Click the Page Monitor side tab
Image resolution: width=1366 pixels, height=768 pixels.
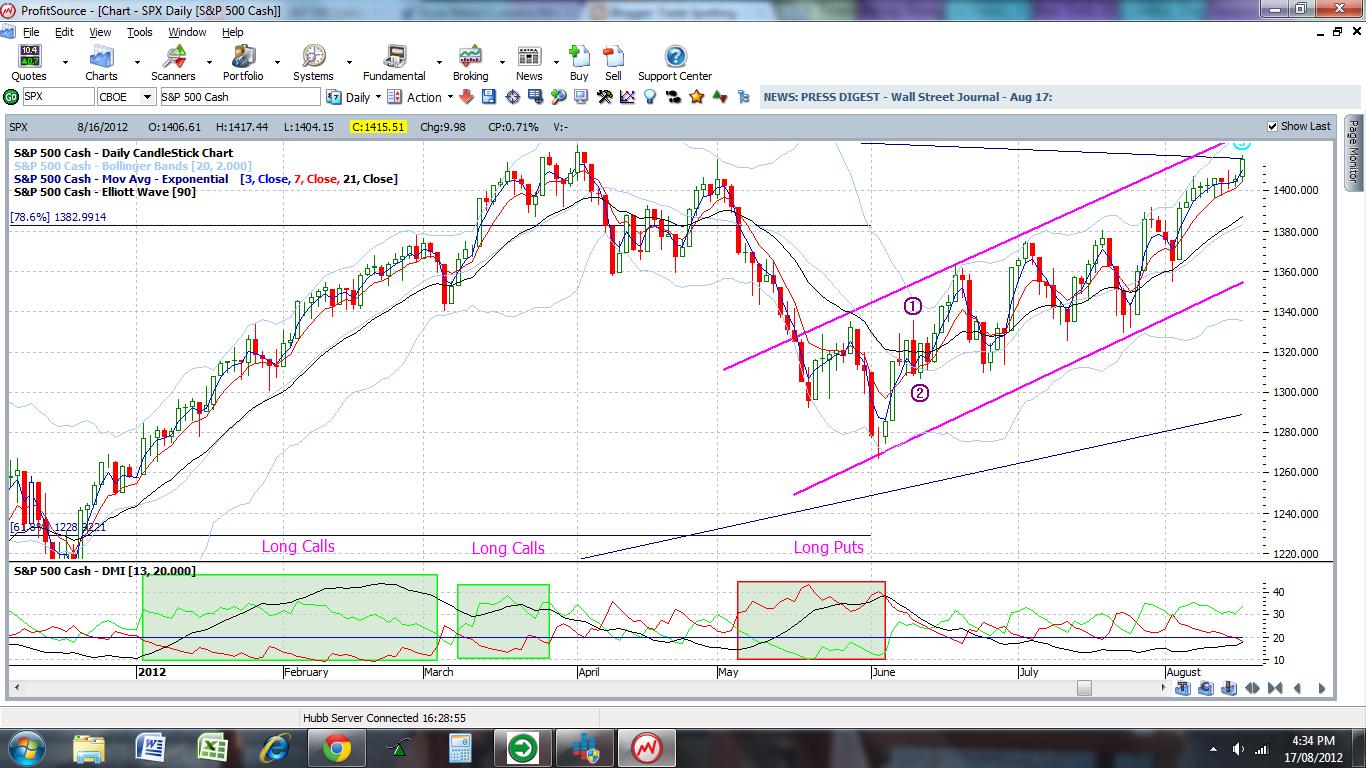click(x=1353, y=152)
